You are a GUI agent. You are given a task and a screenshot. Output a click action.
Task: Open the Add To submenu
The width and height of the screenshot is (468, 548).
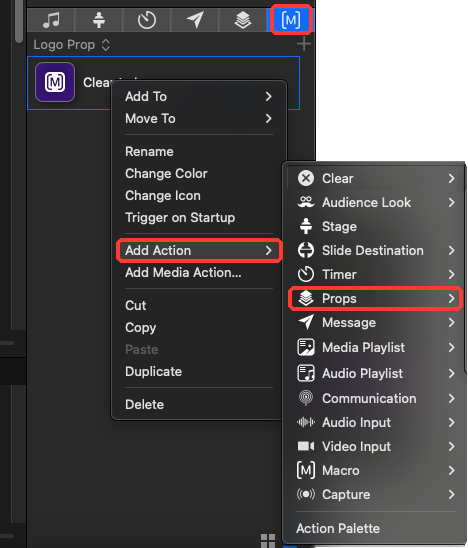coord(199,96)
